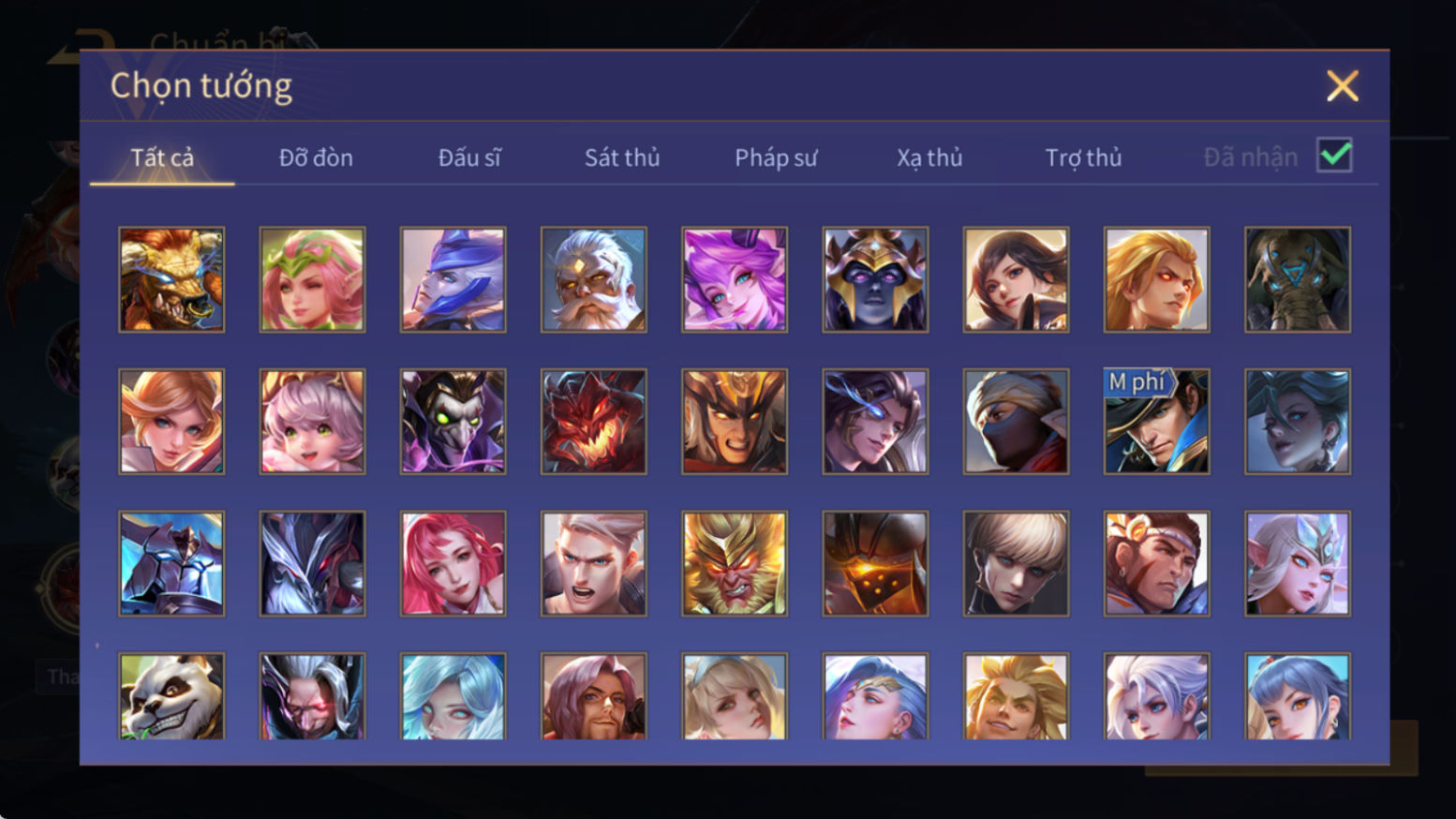Select the panda hero portrait
Screen dimensions: 1456x819
pos(171,696)
